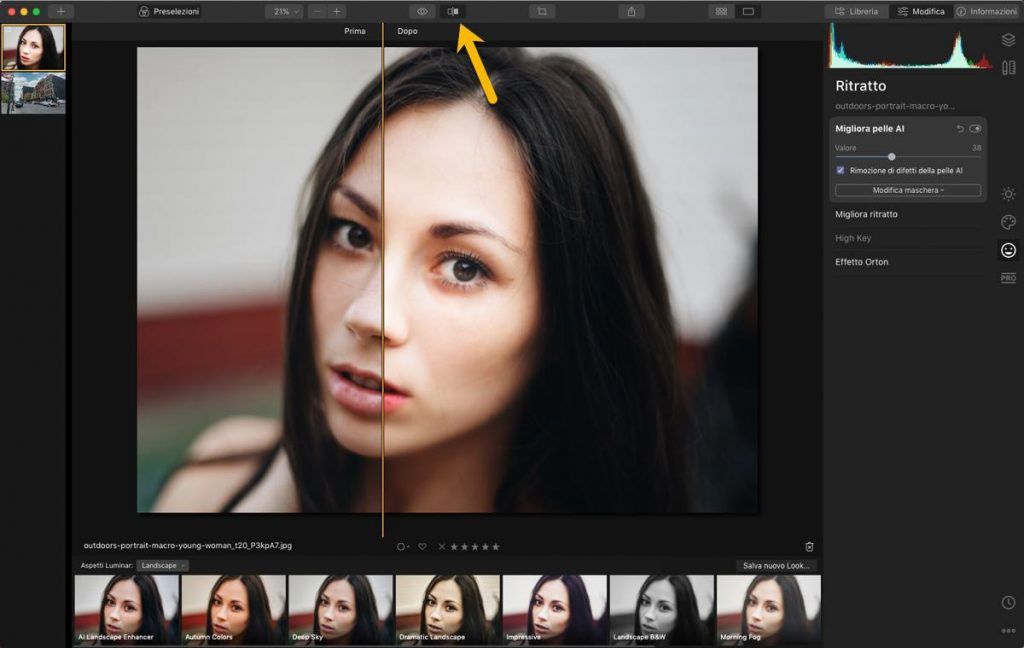1024x648 pixels.
Task: Open the Essentials sun icon
Action: 1008,194
